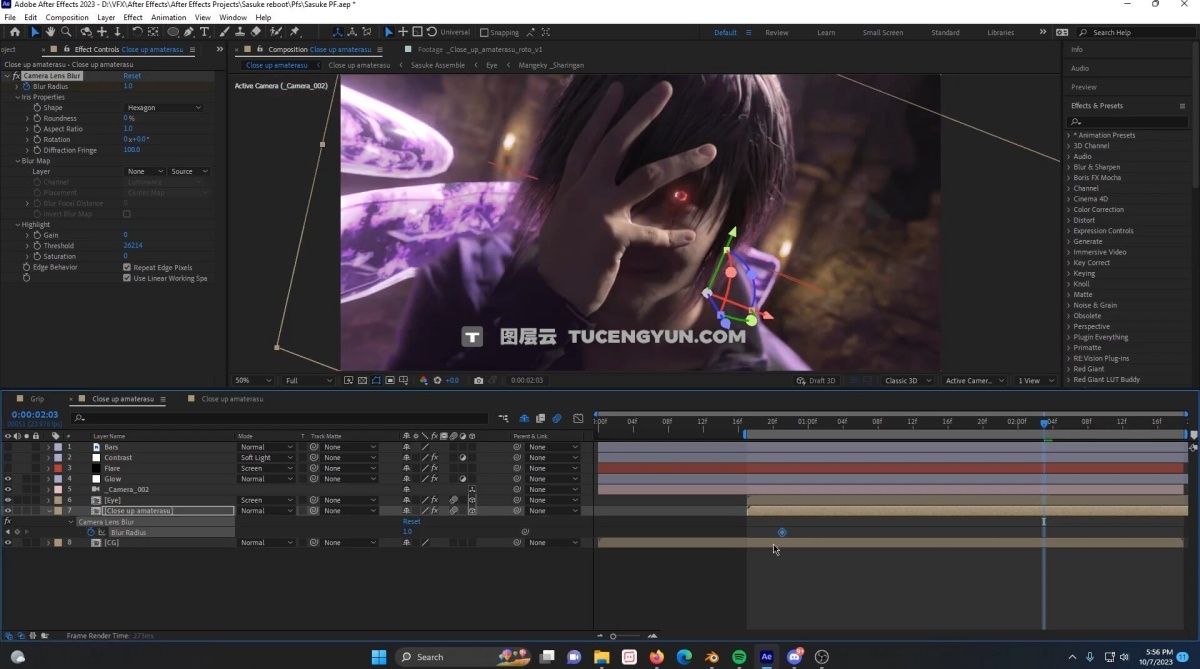
Task: Click the _Camera_002 layer pink label swatch
Action: (57, 489)
